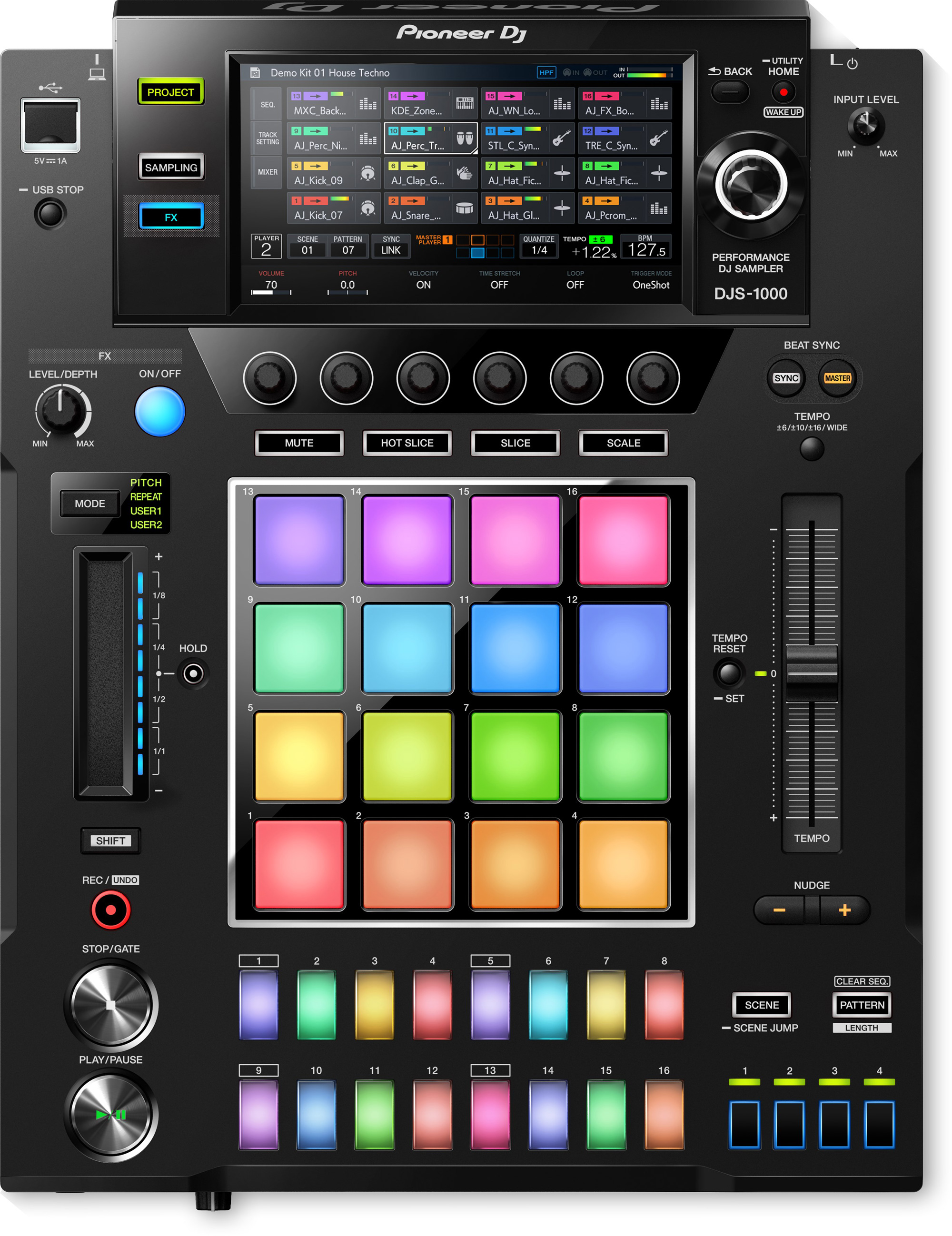Tap the hand clap icon on AJ_Clap_G track
Viewport: 952px width, 1236px height.
464,173
